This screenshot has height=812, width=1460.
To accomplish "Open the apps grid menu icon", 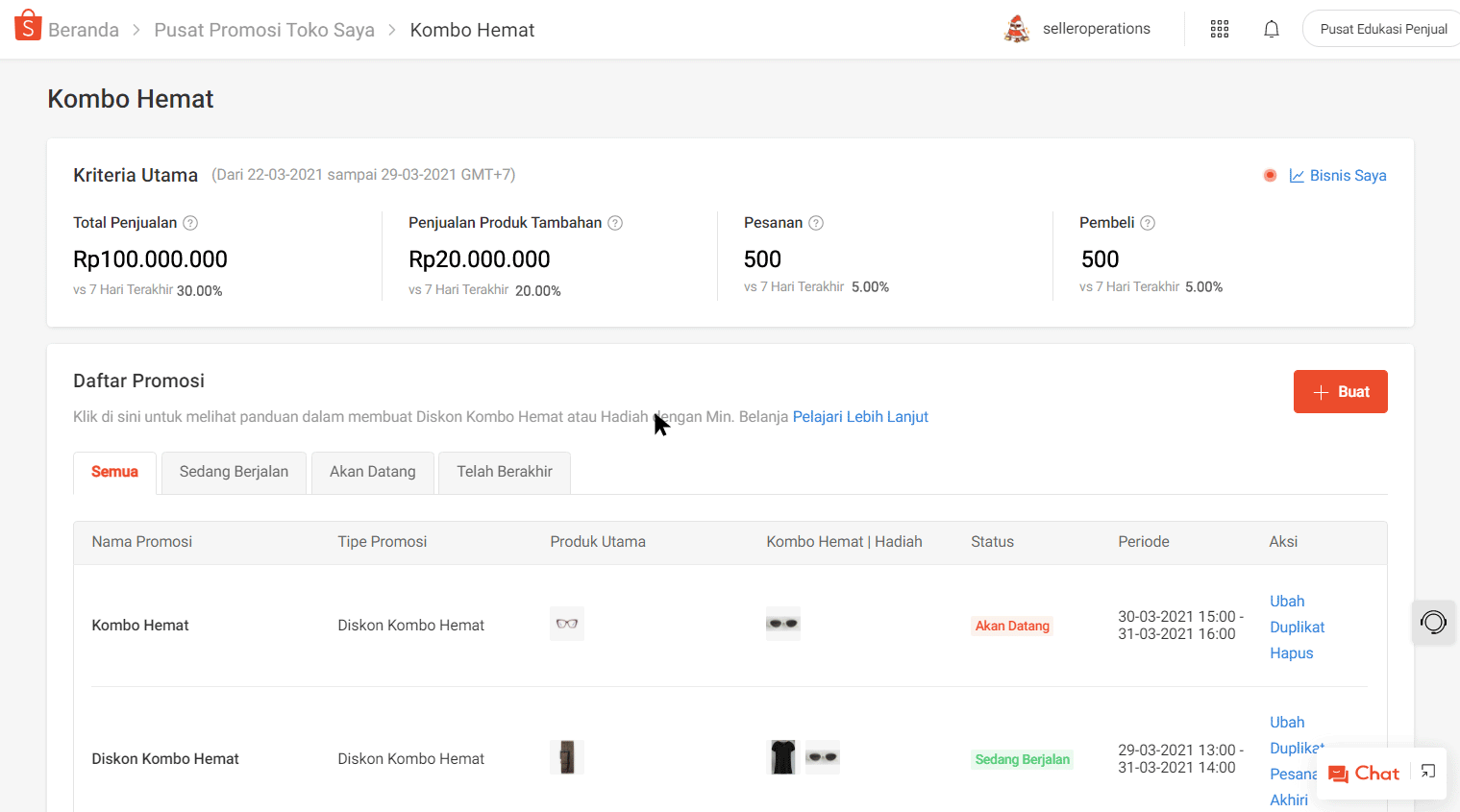I will click(x=1219, y=29).
